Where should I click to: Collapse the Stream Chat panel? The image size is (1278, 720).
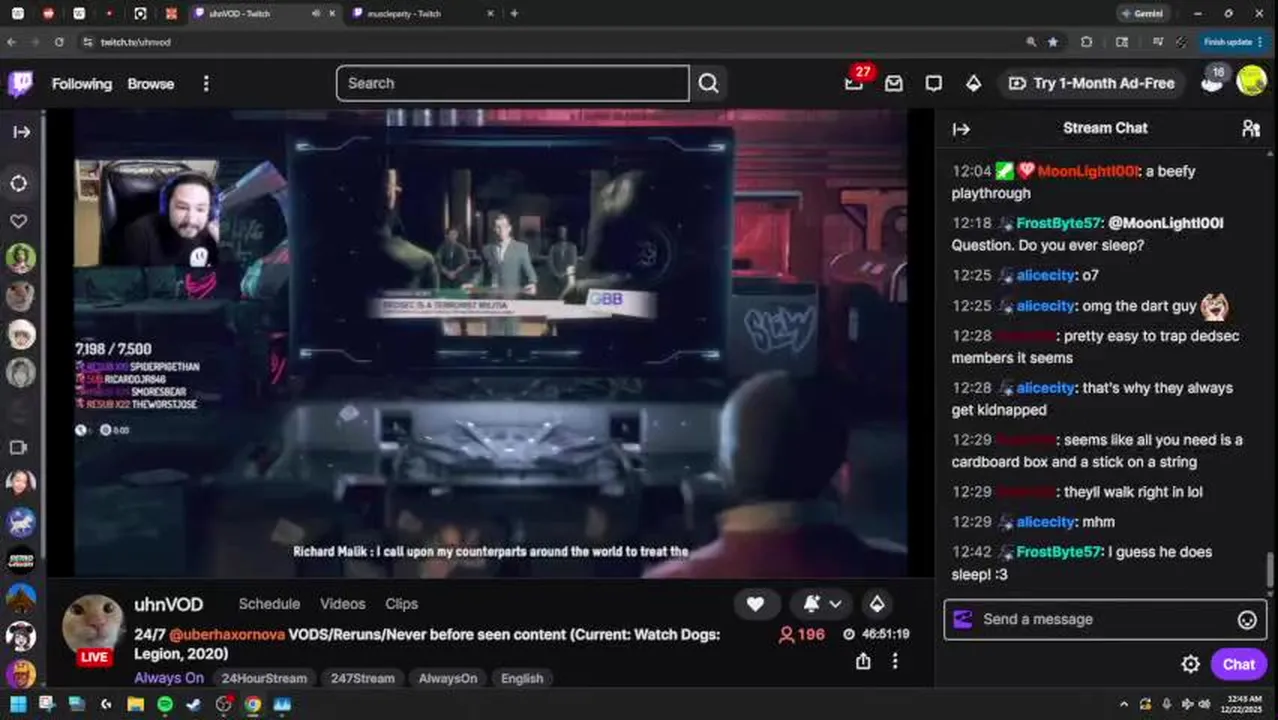point(961,129)
